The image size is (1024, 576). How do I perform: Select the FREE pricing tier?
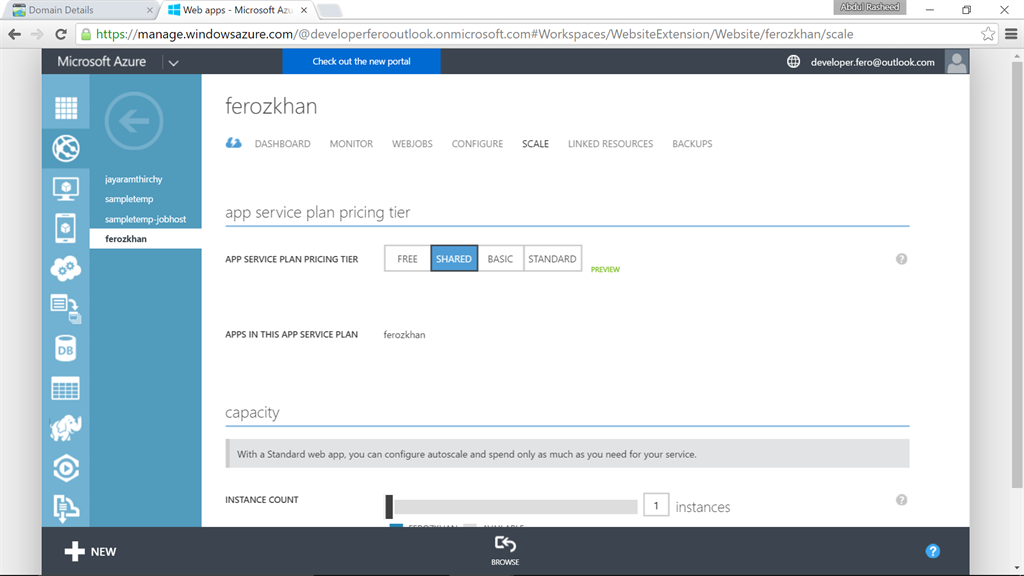click(408, 259)
